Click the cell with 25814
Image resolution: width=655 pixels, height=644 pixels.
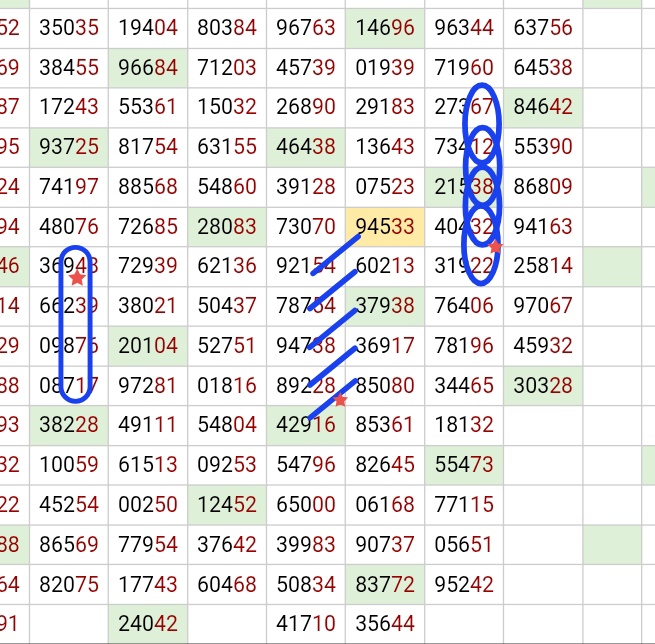coord(543,266)
